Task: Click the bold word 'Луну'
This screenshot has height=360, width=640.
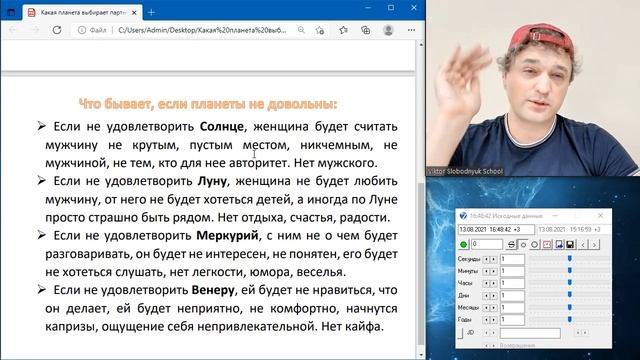Action: (x=212, y=181)
